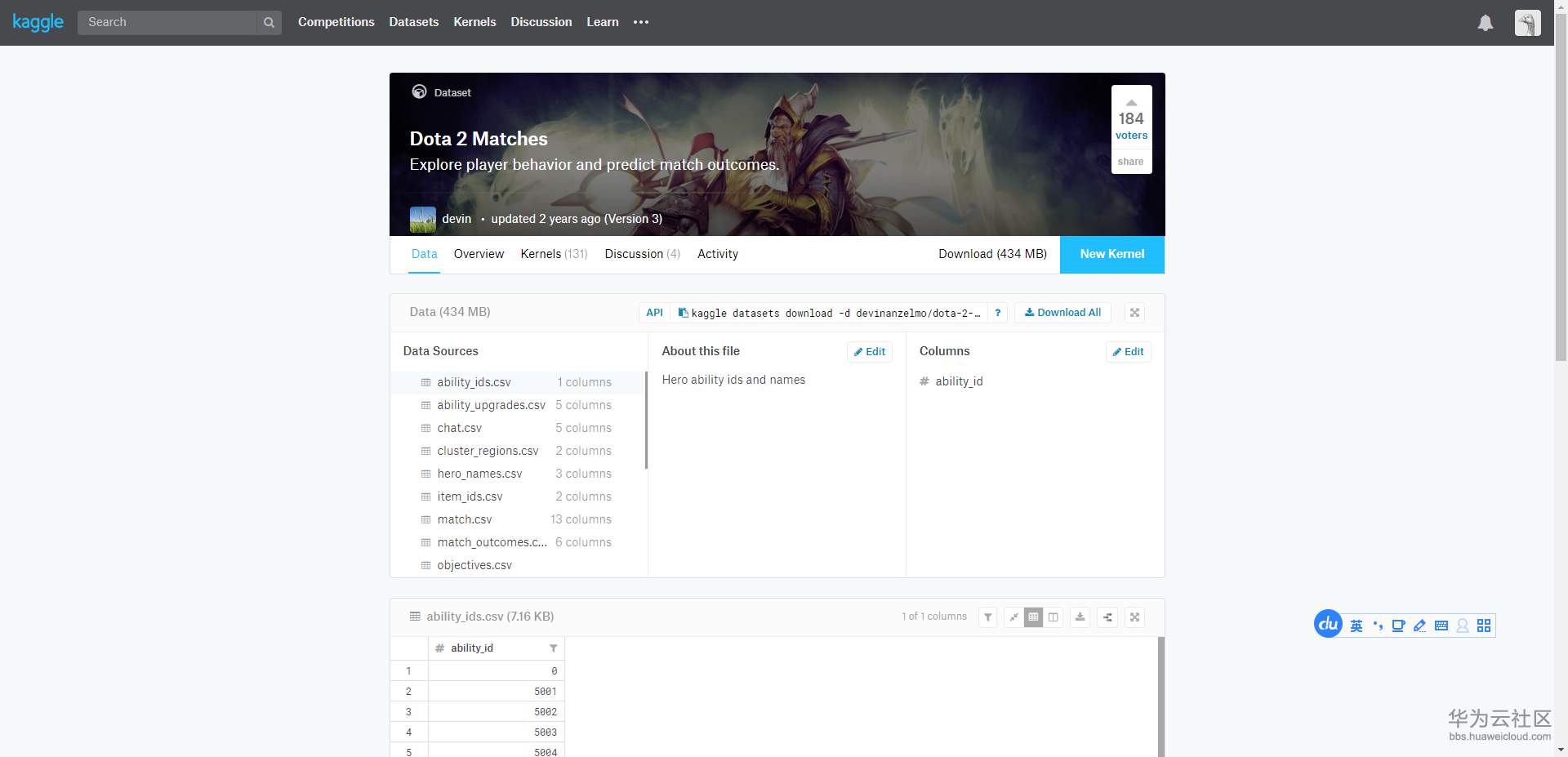Click the share icon in preview toolbar
The image size is (1568, 757).
click(1107, 617)
